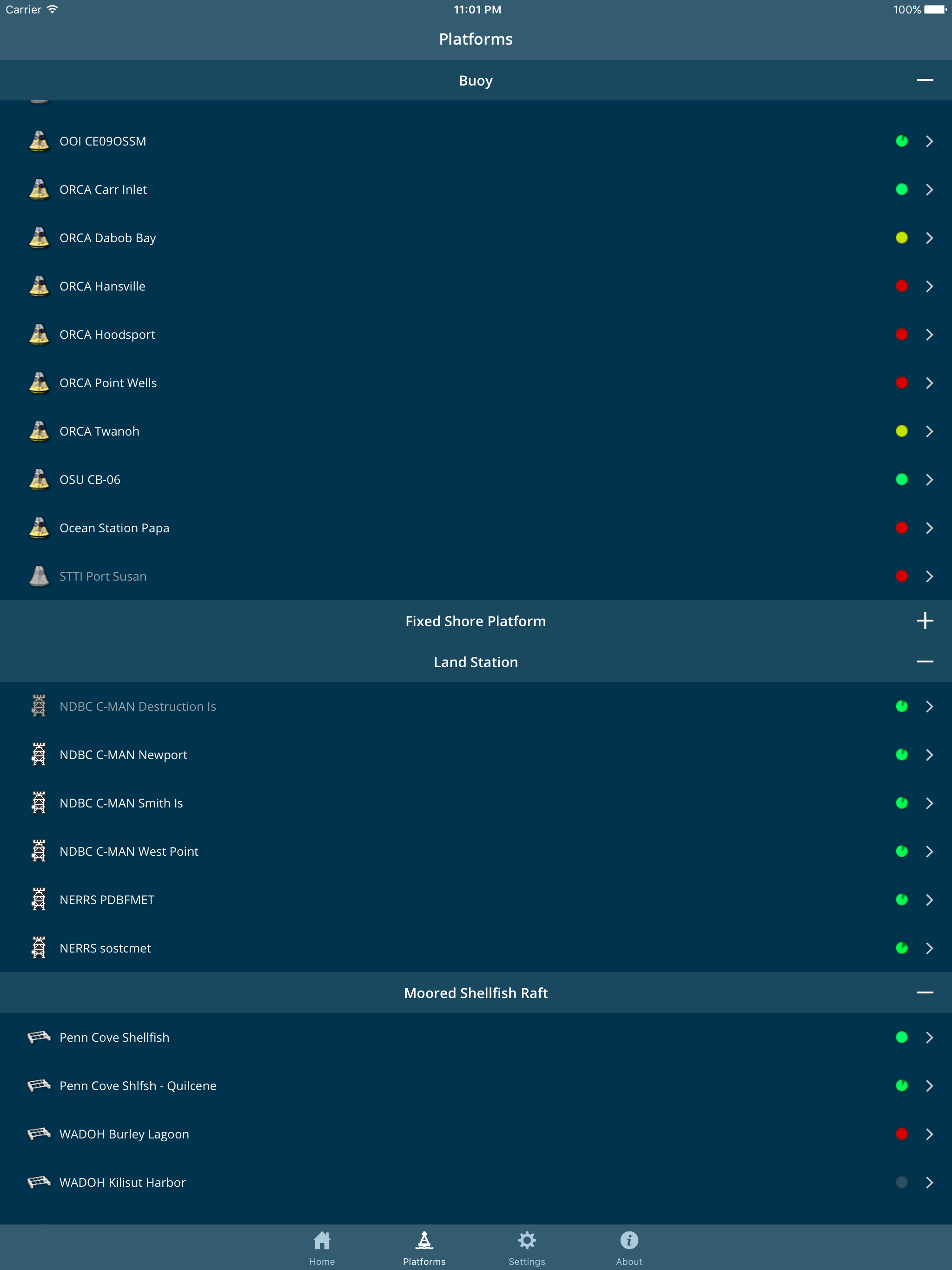Click the About info icon in tab bar
952x1270 pixels.
pos(629,1240)
